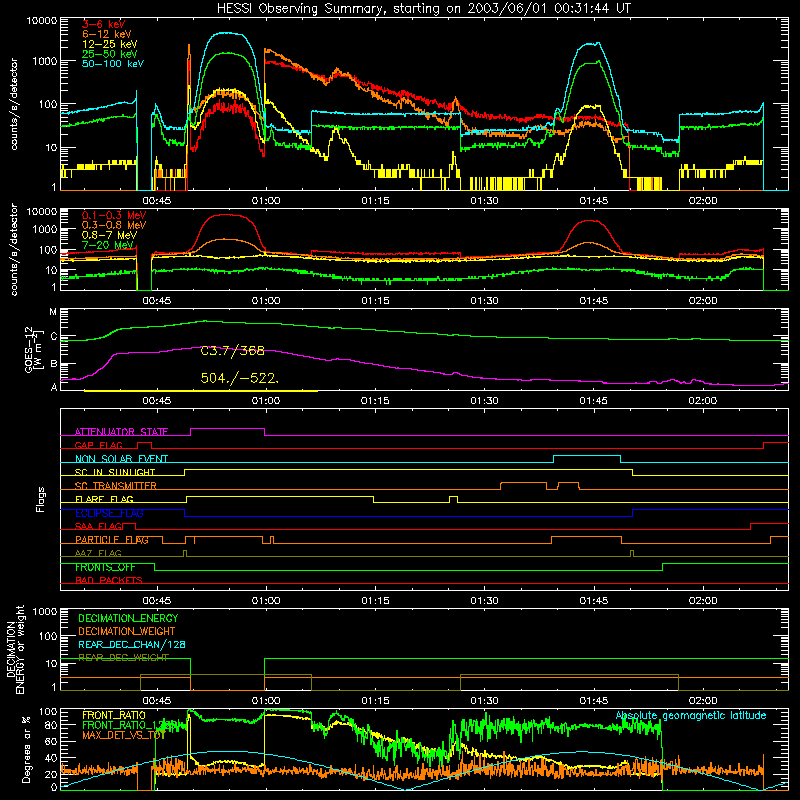Click the REAR_DEC_CHAN/128 legend label

(132, 645)
